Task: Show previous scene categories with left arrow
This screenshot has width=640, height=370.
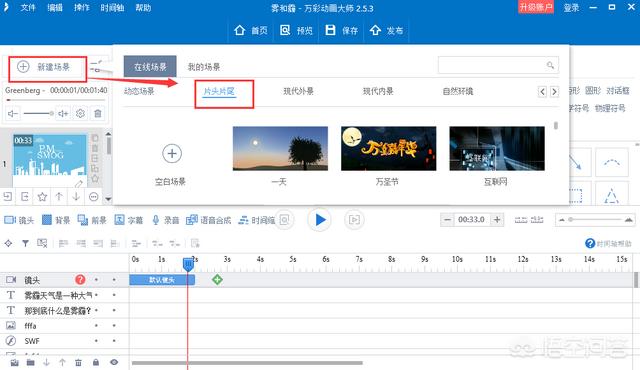Action: (542, 92)
